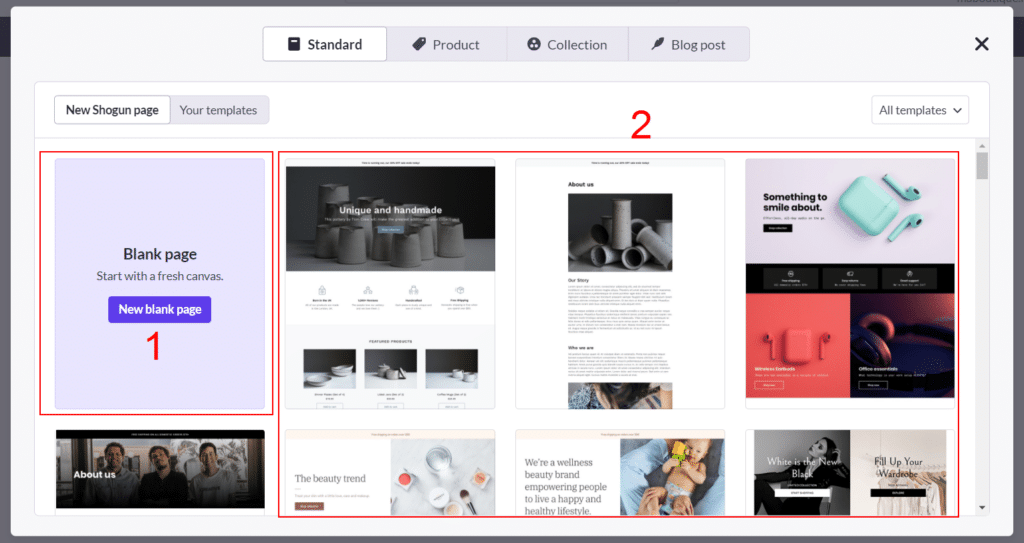The image size is (1024, 543).
Task: Click the template list scrollbar thumb
Action: [982, 166]
